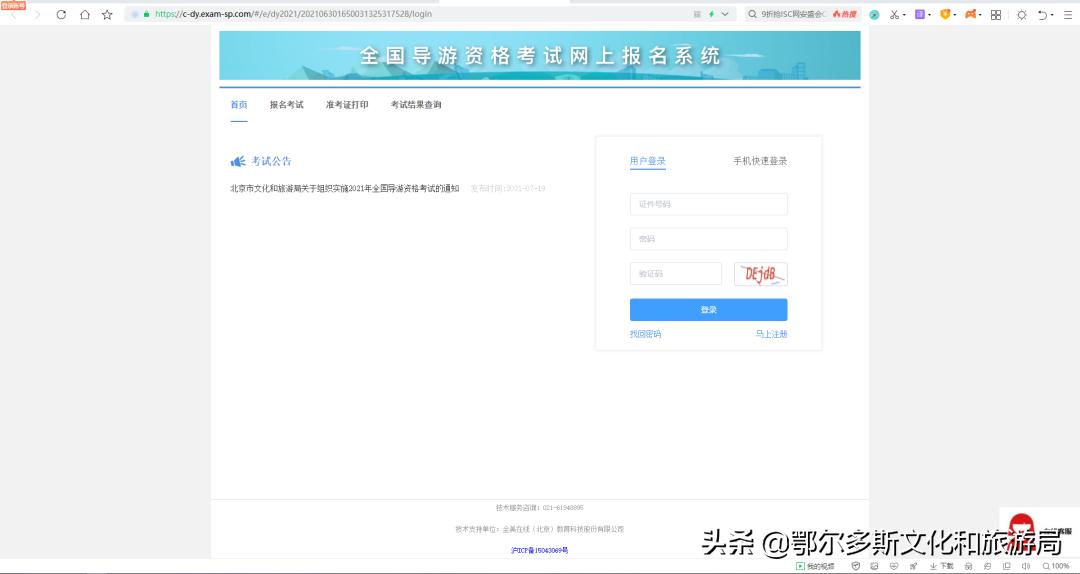Expand the purple notes extension dropdown
This screenshot has width=1080, height=574.
pos(929,15)
